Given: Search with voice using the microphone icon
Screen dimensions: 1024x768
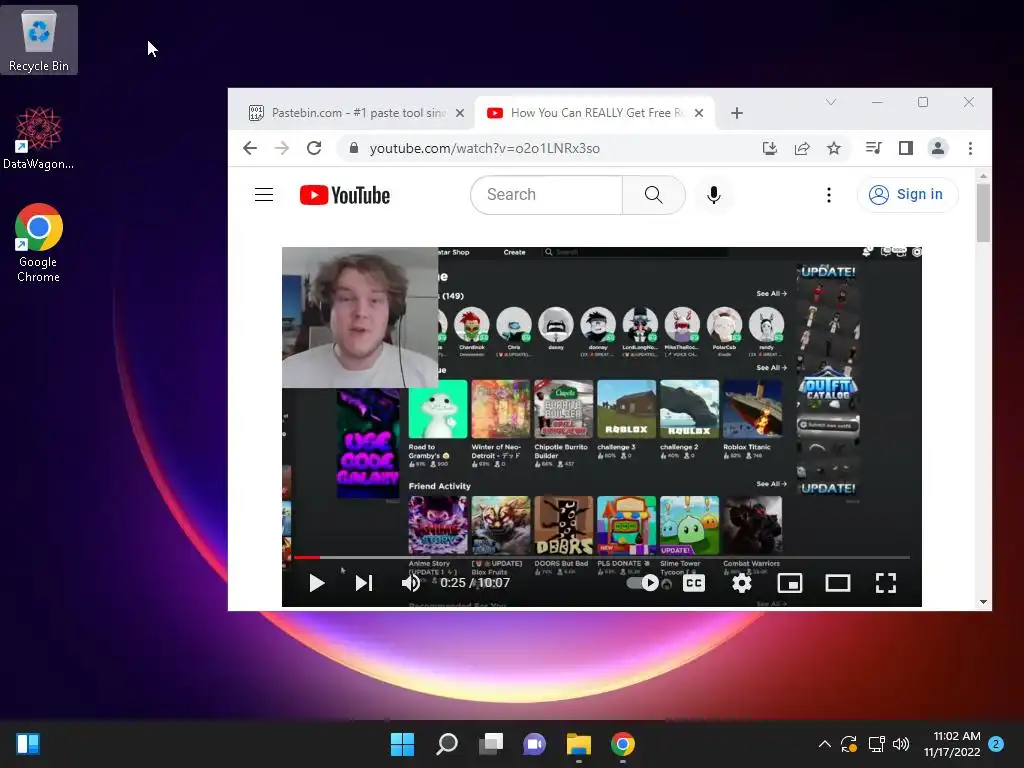Looking at the screenshot, I should click(714, 195).
